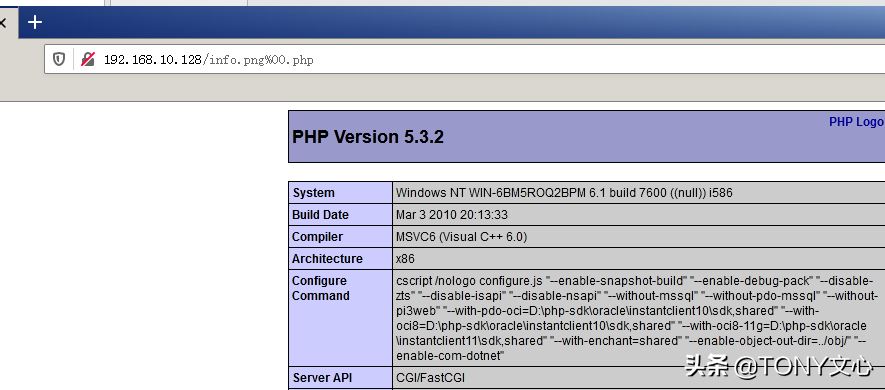Click the PHP Logo image link
The width and height of the screenshot is (885, 390).
[x=856, y=122]
